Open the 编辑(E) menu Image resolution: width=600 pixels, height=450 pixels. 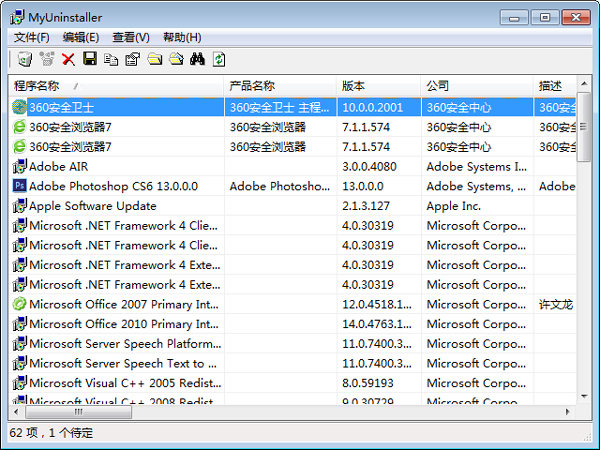tap(81, 38)
